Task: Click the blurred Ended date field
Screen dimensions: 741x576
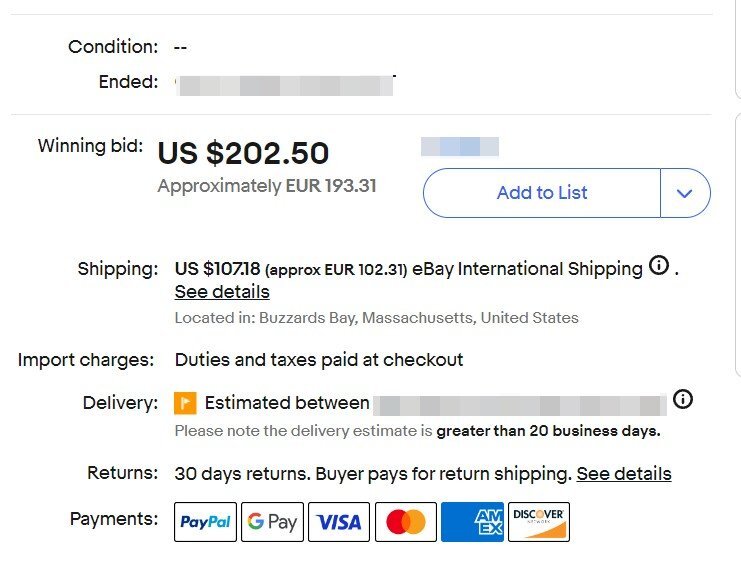Action: point(286,85)
